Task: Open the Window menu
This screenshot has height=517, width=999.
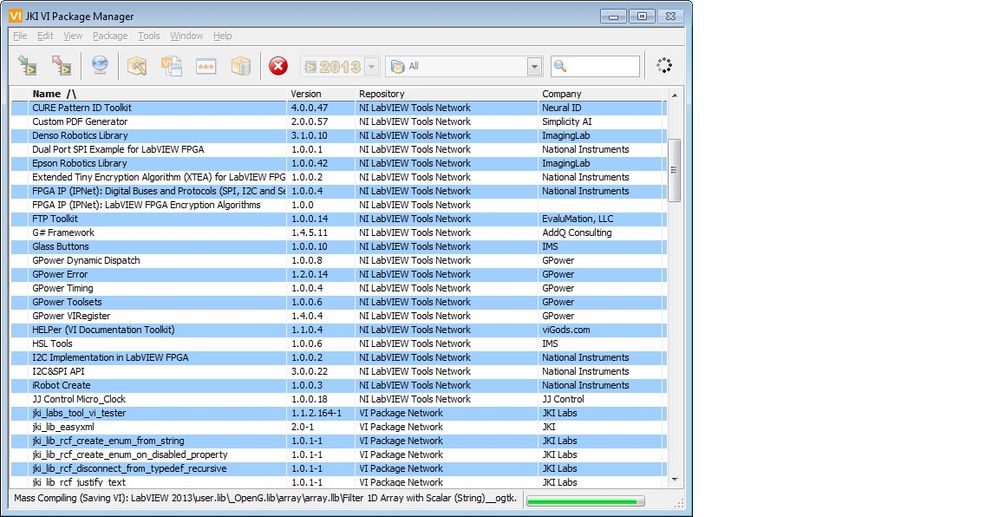Action: (187, 36)
